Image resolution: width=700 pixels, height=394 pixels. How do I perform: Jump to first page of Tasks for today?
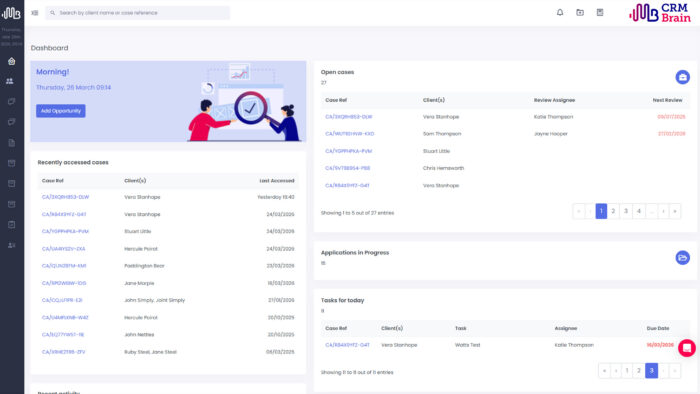[x=604, y=370]
